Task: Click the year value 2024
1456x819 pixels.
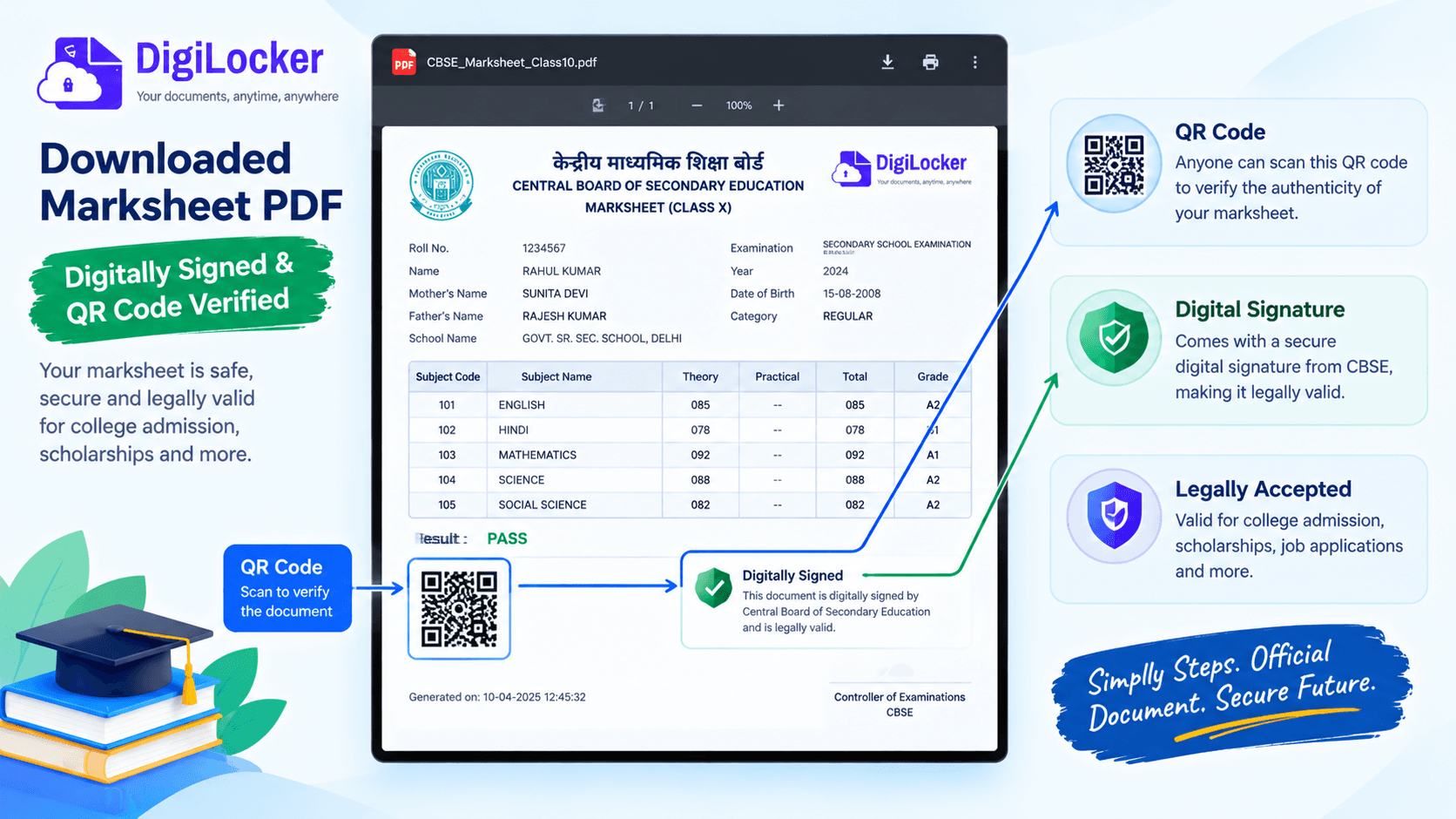Action: click(835, 271)
